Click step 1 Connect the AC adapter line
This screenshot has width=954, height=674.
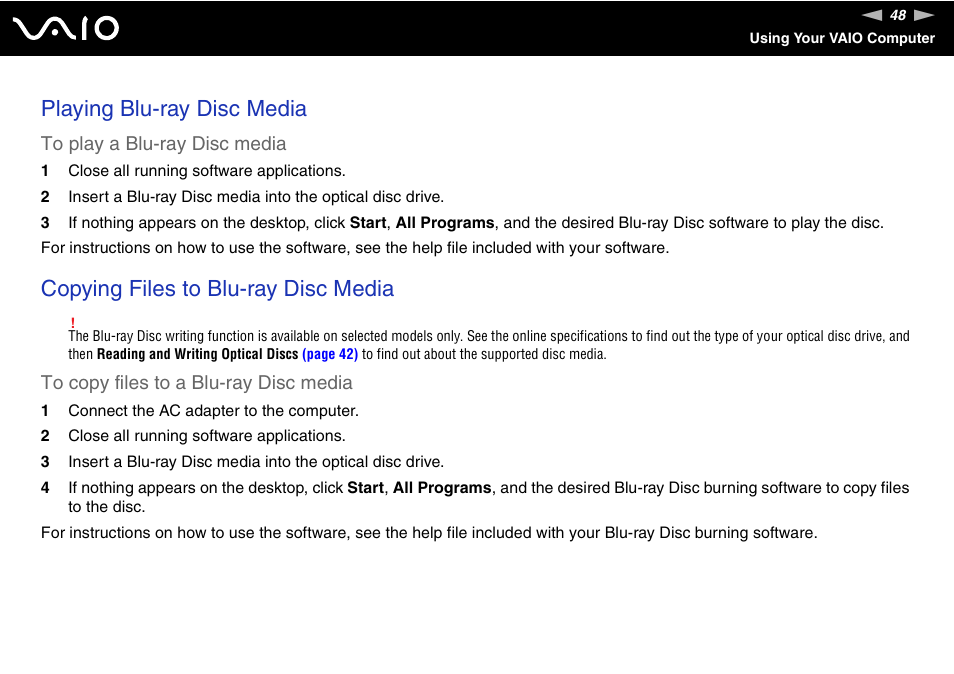tap(213, 410)
